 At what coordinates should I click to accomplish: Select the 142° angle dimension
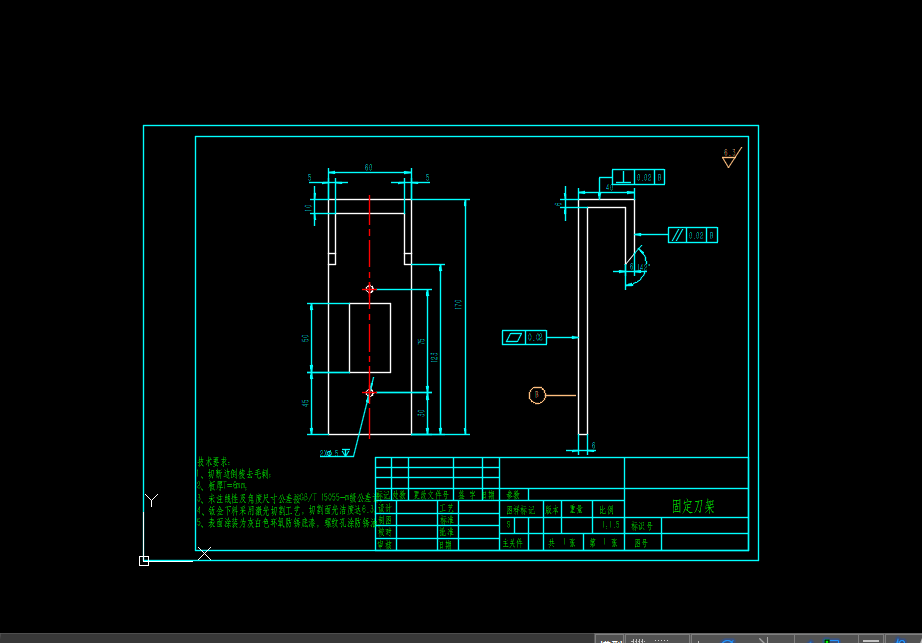click(x=643, y=267)
